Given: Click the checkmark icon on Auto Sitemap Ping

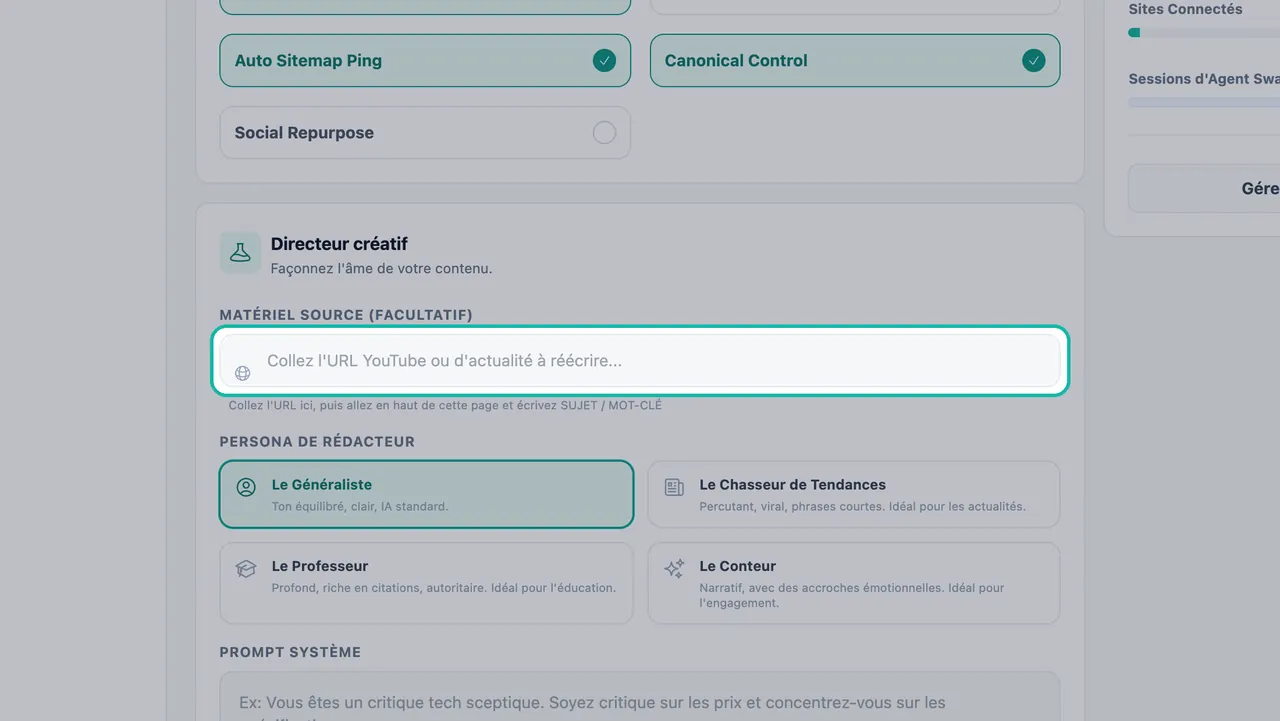Looking at the screenshot, I should [604, 61].
